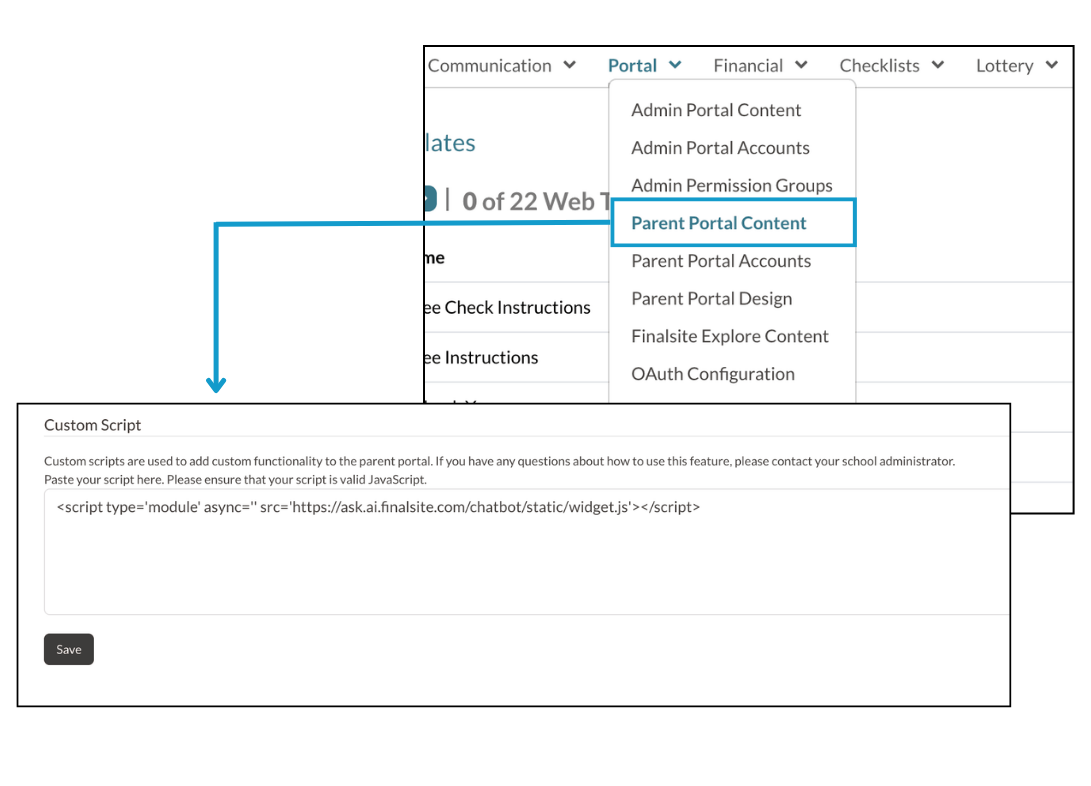Image resolution: width=1091 pixels, height=786 pixels.
Task: Click inside the custom script text area
Action: point(527,552)
